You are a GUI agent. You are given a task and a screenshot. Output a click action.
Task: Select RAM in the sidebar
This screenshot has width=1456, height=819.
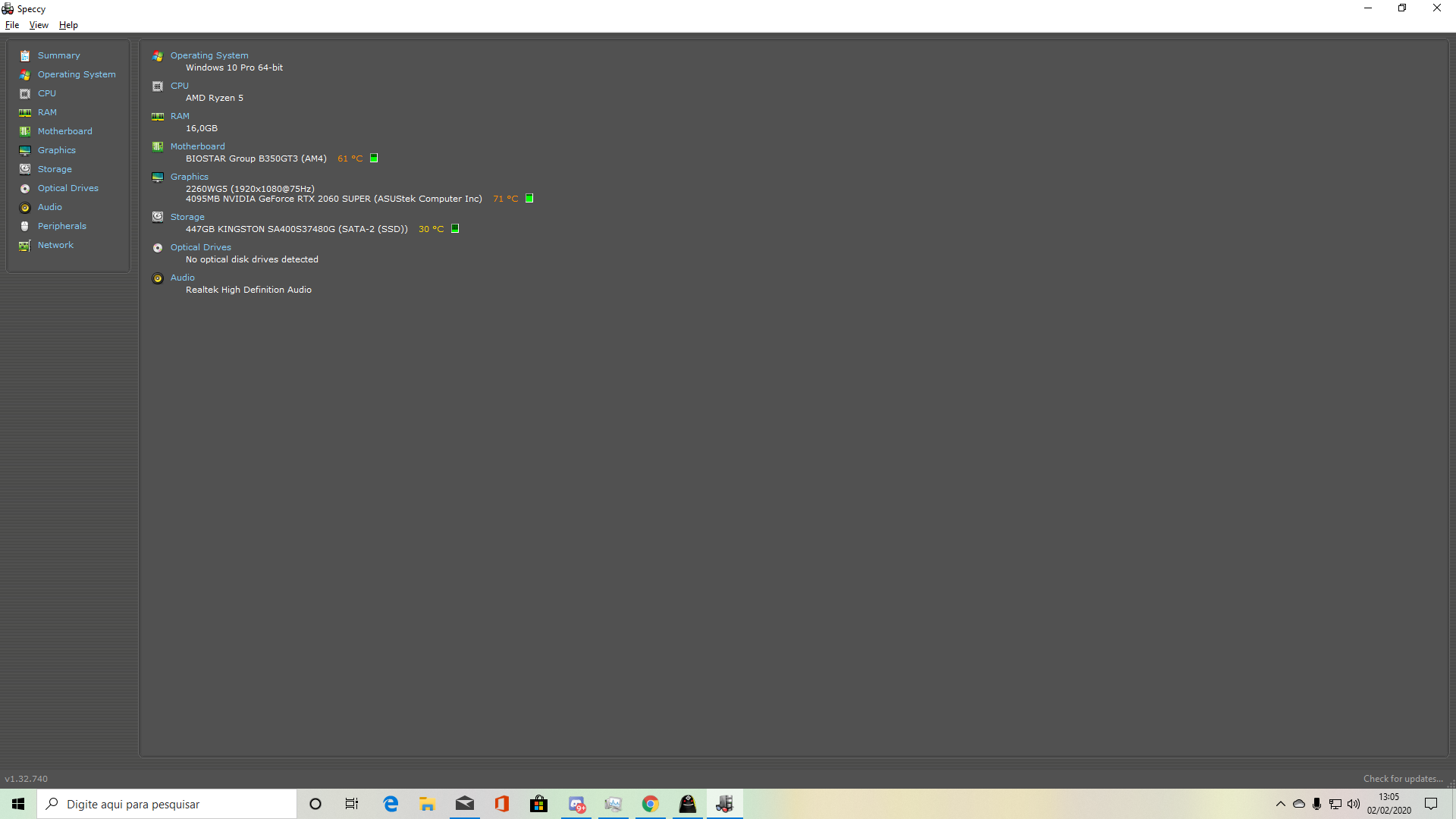[x=47, y=112]
